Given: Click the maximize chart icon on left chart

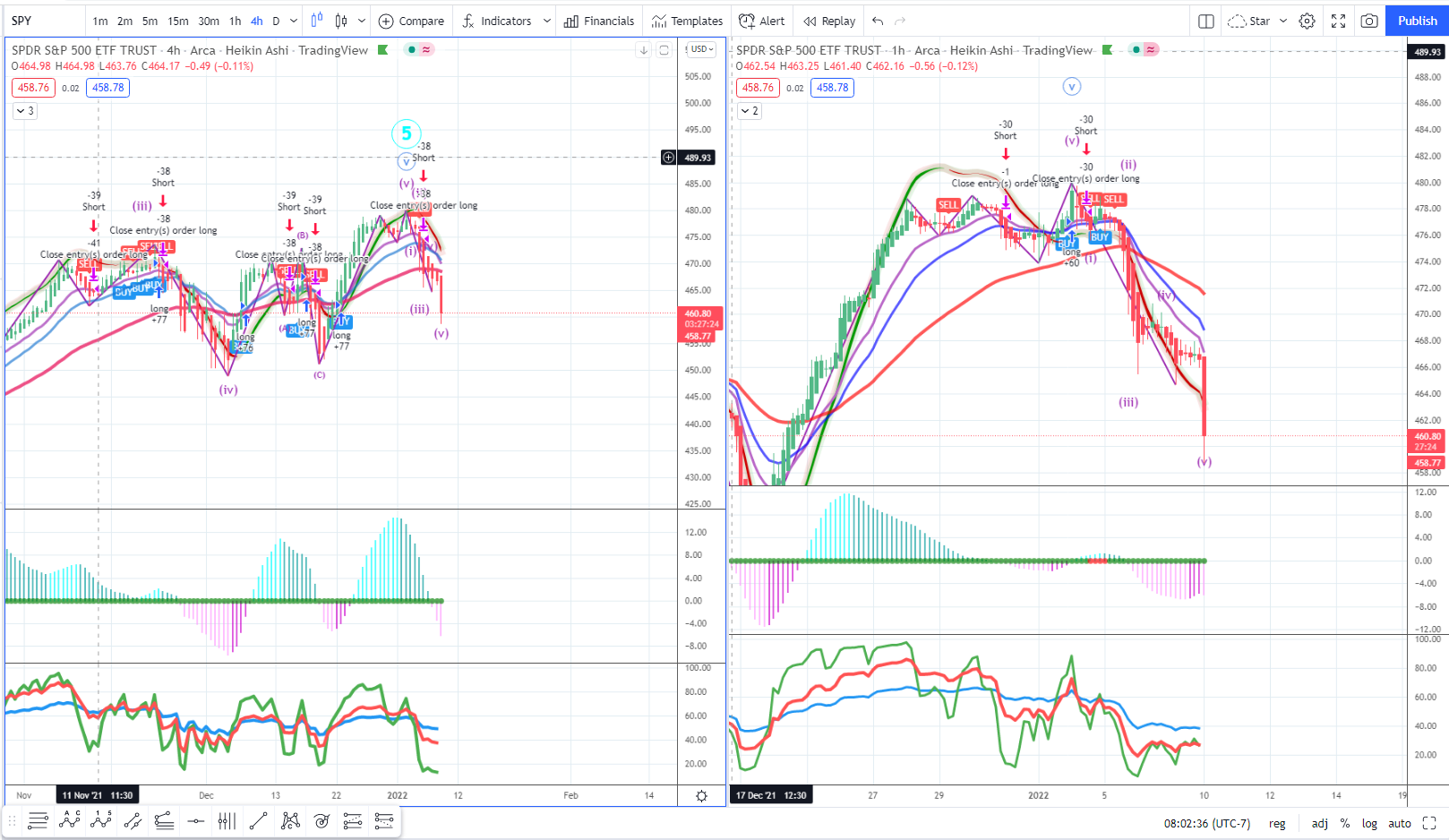Looking at the screenshot, I should coord(664,50).
